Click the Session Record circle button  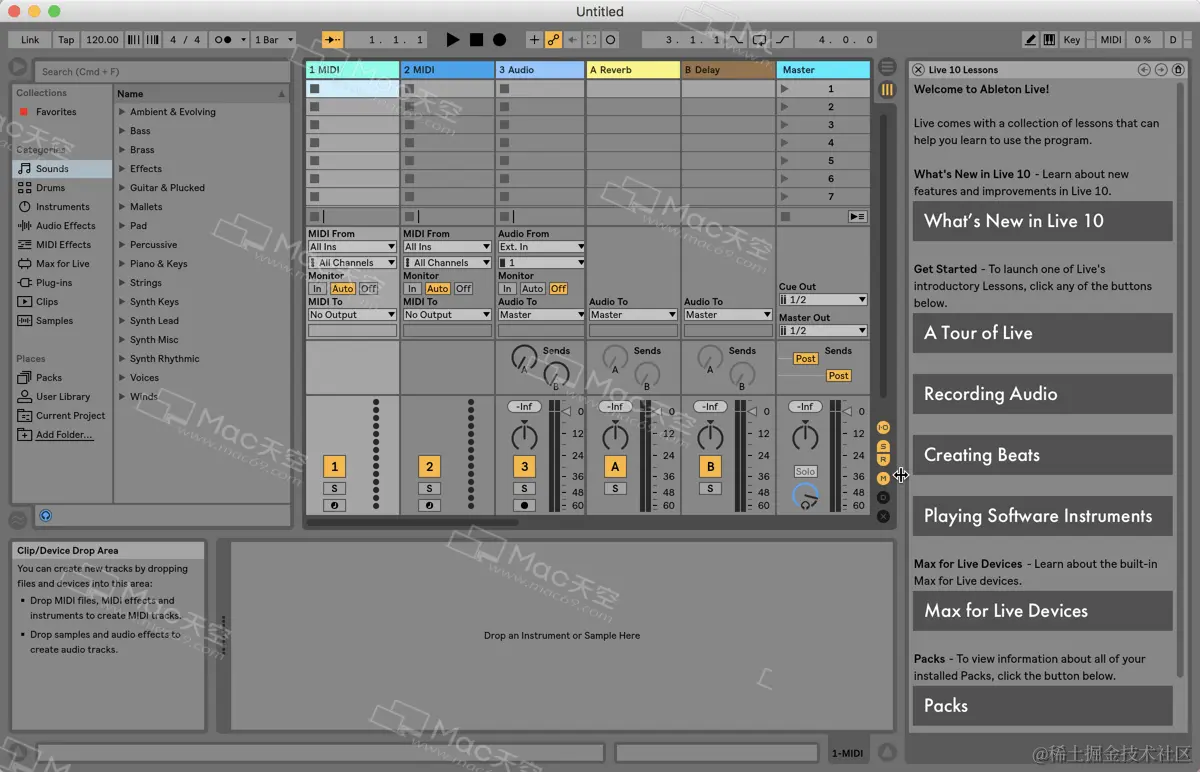click(x=610, y=40)
